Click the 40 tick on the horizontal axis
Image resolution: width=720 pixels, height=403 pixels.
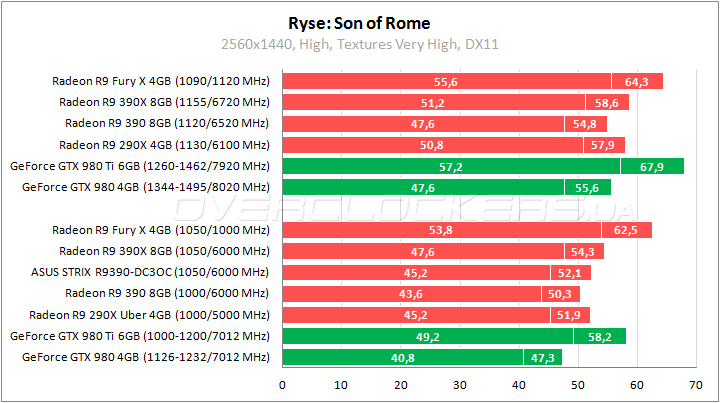click(518, 385)
